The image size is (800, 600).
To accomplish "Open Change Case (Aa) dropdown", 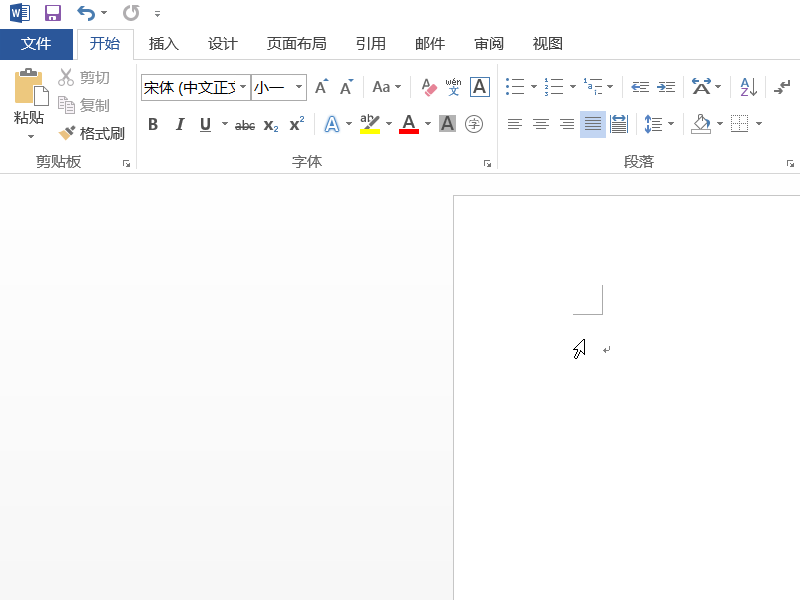I will [387, 87].
